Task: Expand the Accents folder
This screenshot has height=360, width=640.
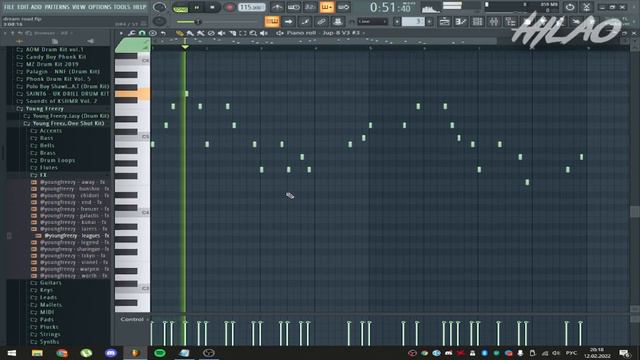Action: (51, 131)
